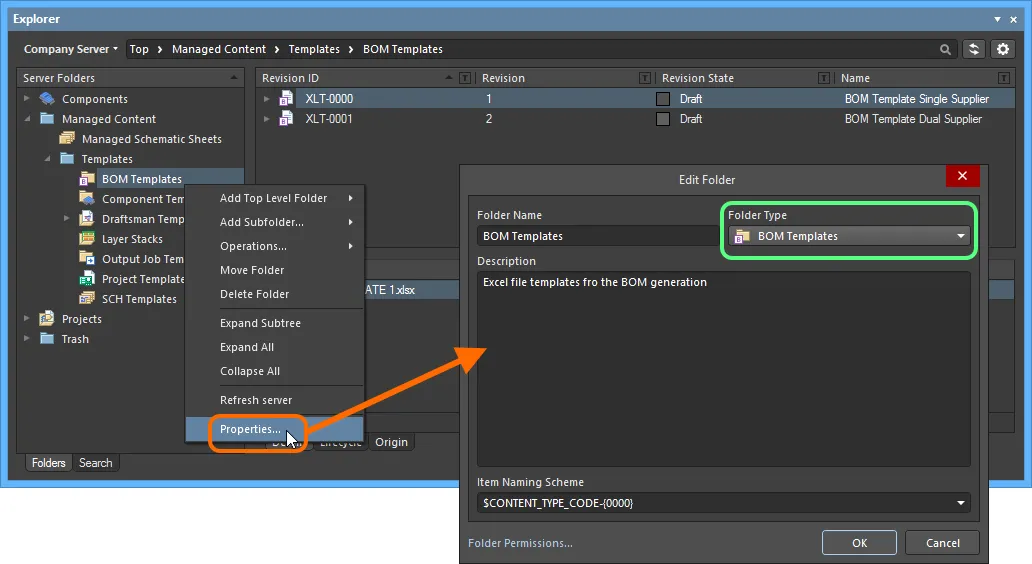The image size is (1032, 564).
Task: Expand the XLT-0001 revision row
Action: point(267,119)
